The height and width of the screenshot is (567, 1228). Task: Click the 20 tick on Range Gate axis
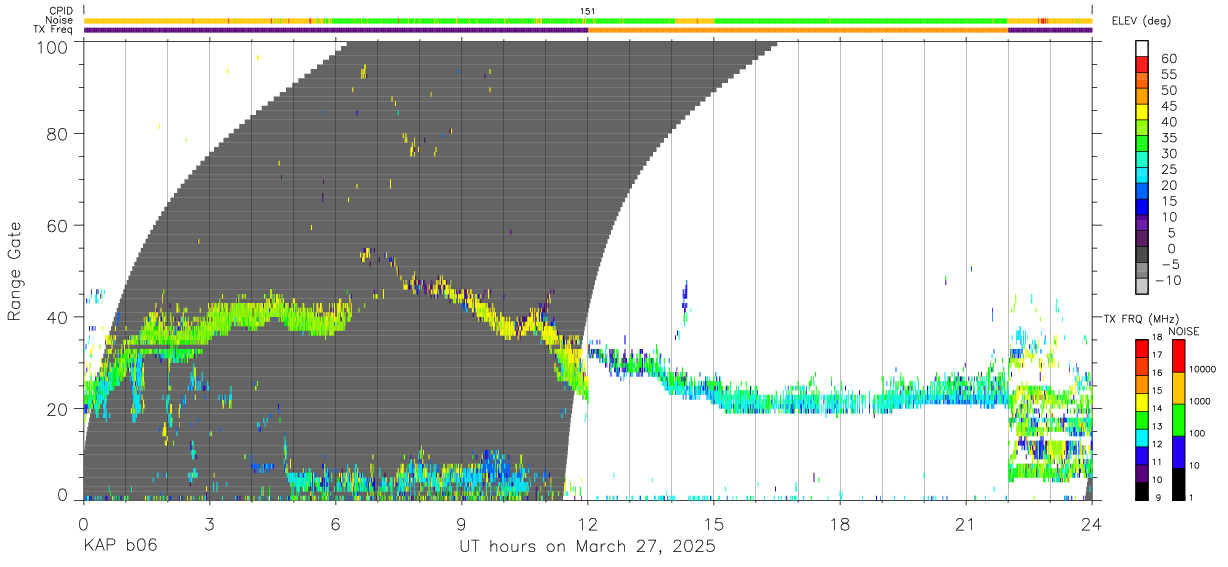coord(59,409)
